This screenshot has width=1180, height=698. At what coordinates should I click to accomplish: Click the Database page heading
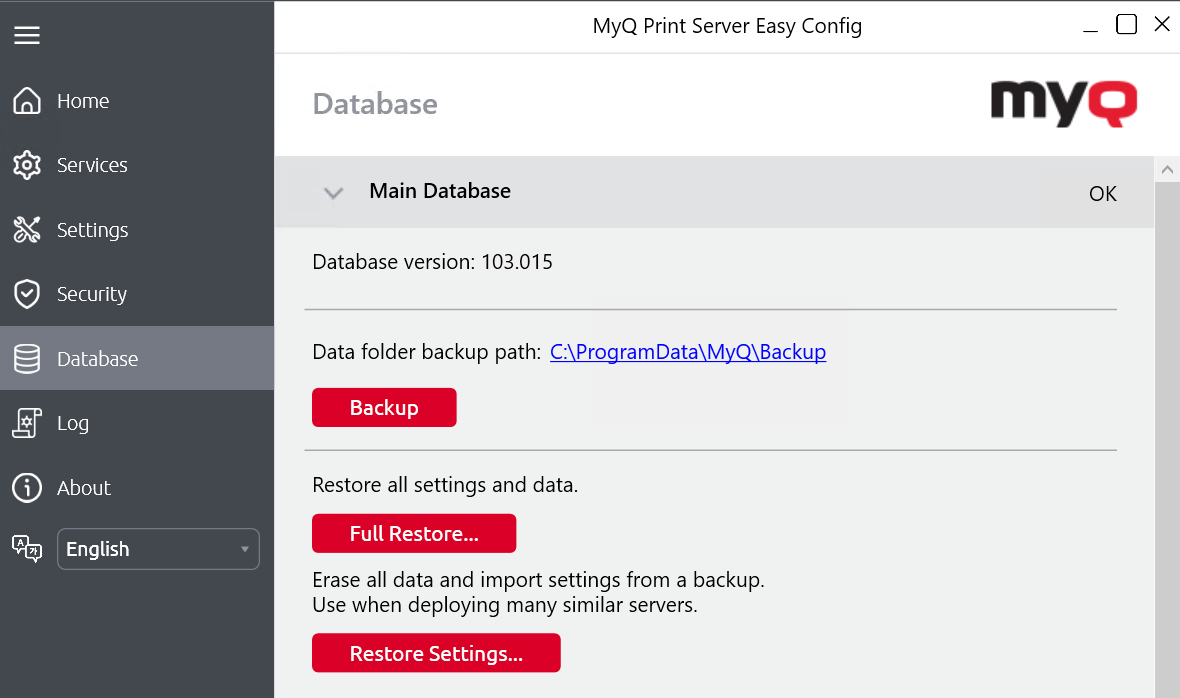click(x=375, y=104)
